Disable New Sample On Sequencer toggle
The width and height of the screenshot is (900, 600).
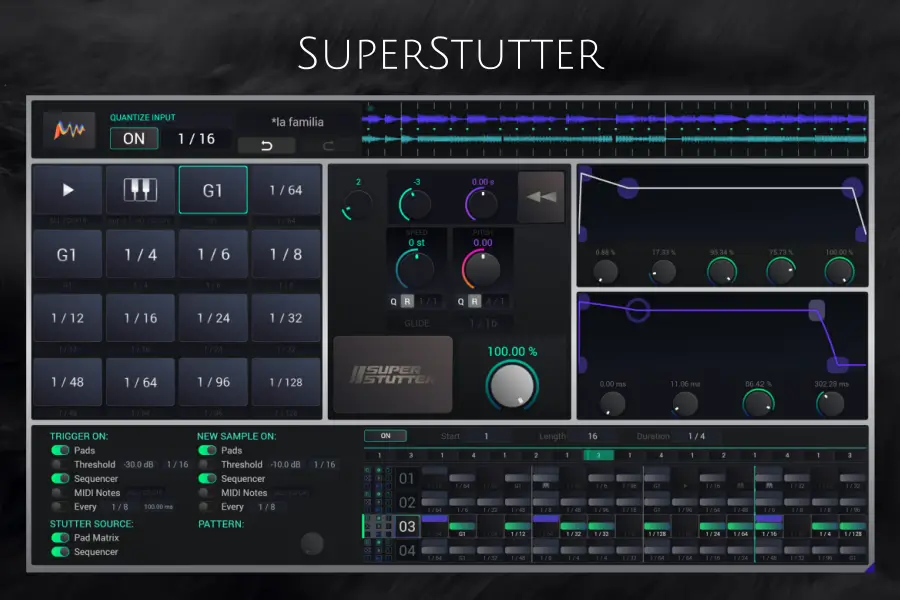pos(207,478)
